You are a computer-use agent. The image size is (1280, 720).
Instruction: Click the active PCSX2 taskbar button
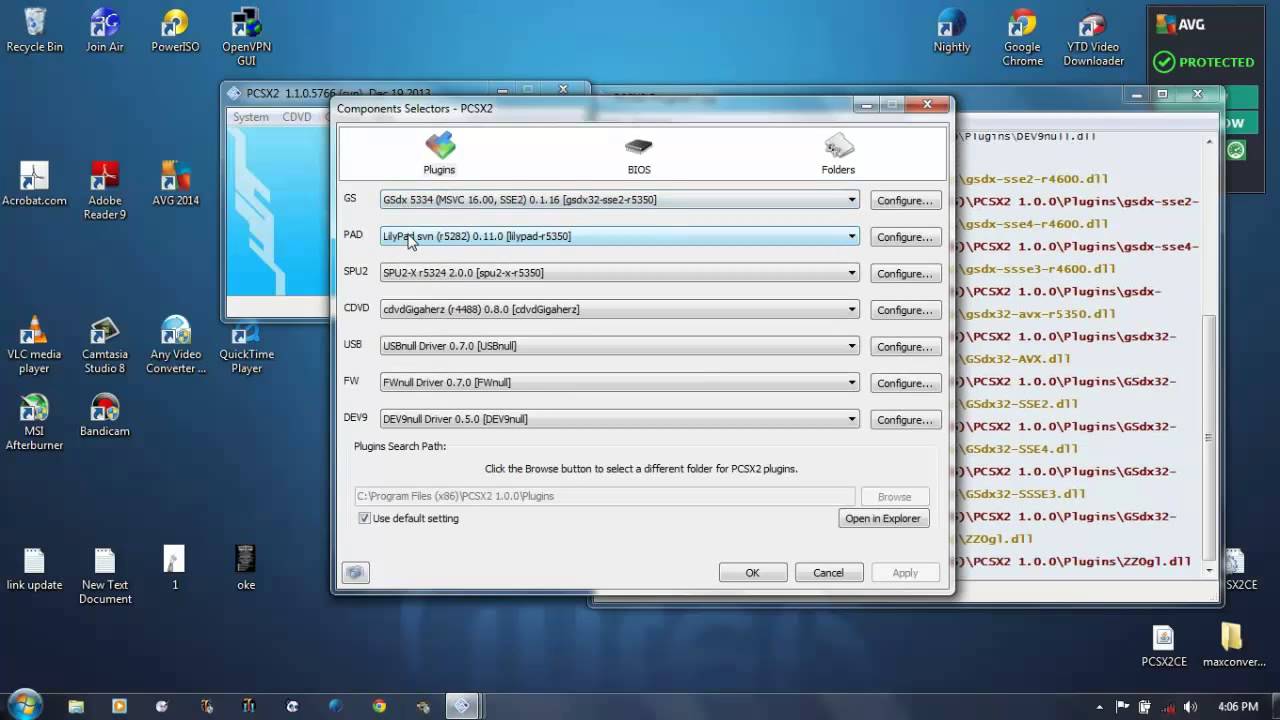click(x=461, y=706)
